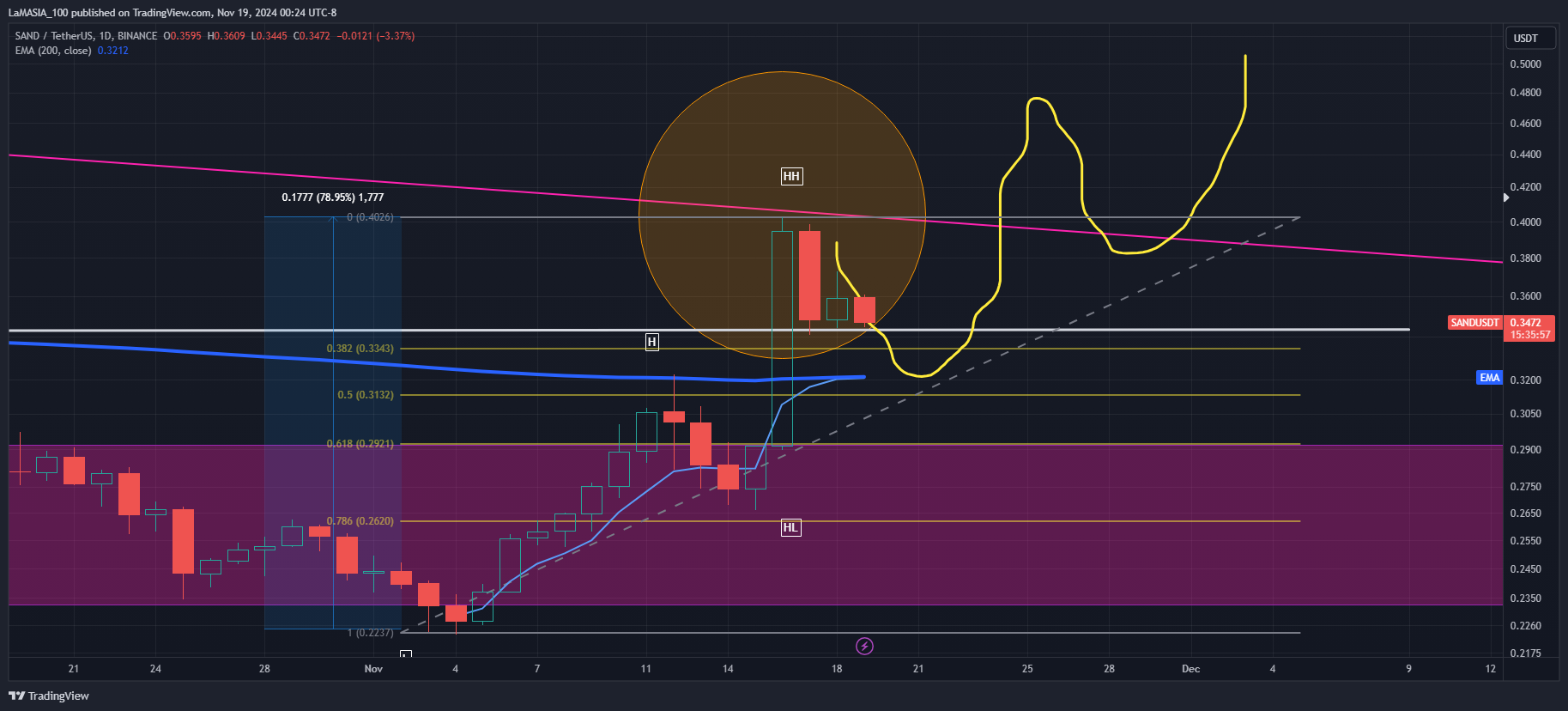1568x711 pixels.
Task: Click the 0.2350 price axis label
Action: click(x=1526, y=599)
